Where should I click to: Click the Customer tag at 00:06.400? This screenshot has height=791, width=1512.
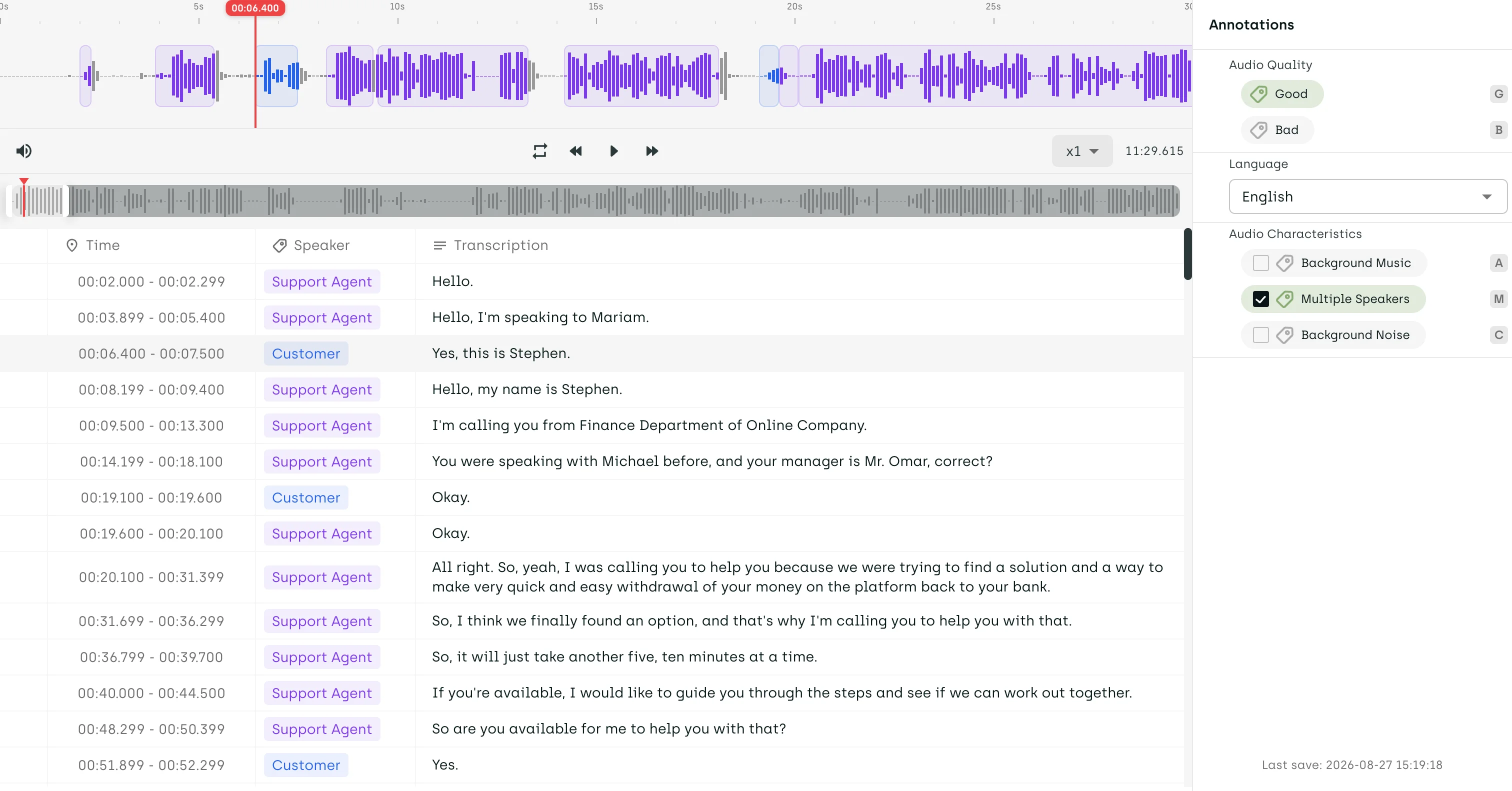tap(306, 354)
